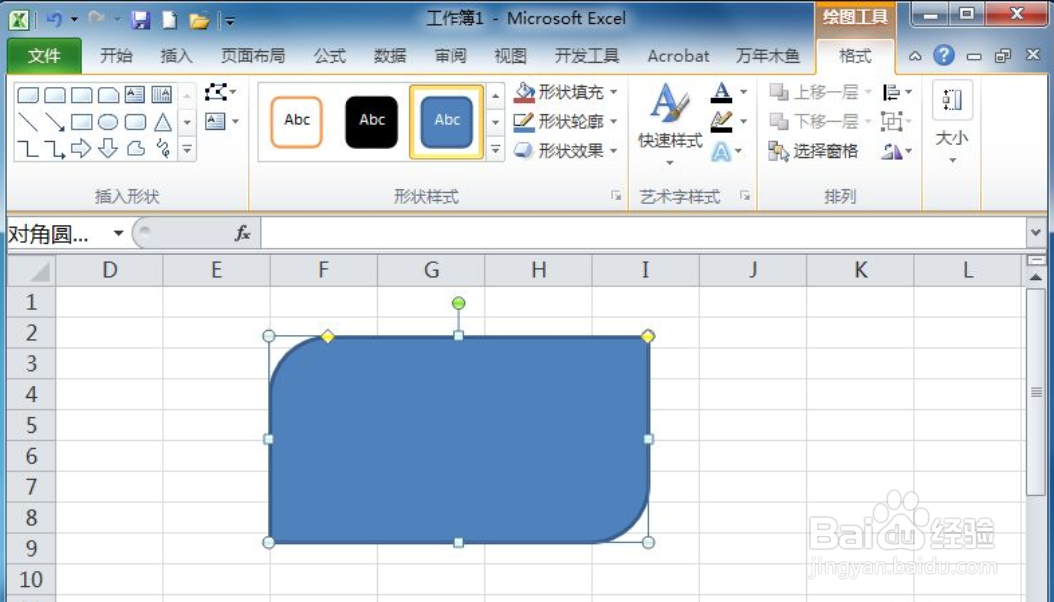Open Microsoft Excel Help question mark
This screenshot has height=602, width=1054.
(x=944, y=55)
